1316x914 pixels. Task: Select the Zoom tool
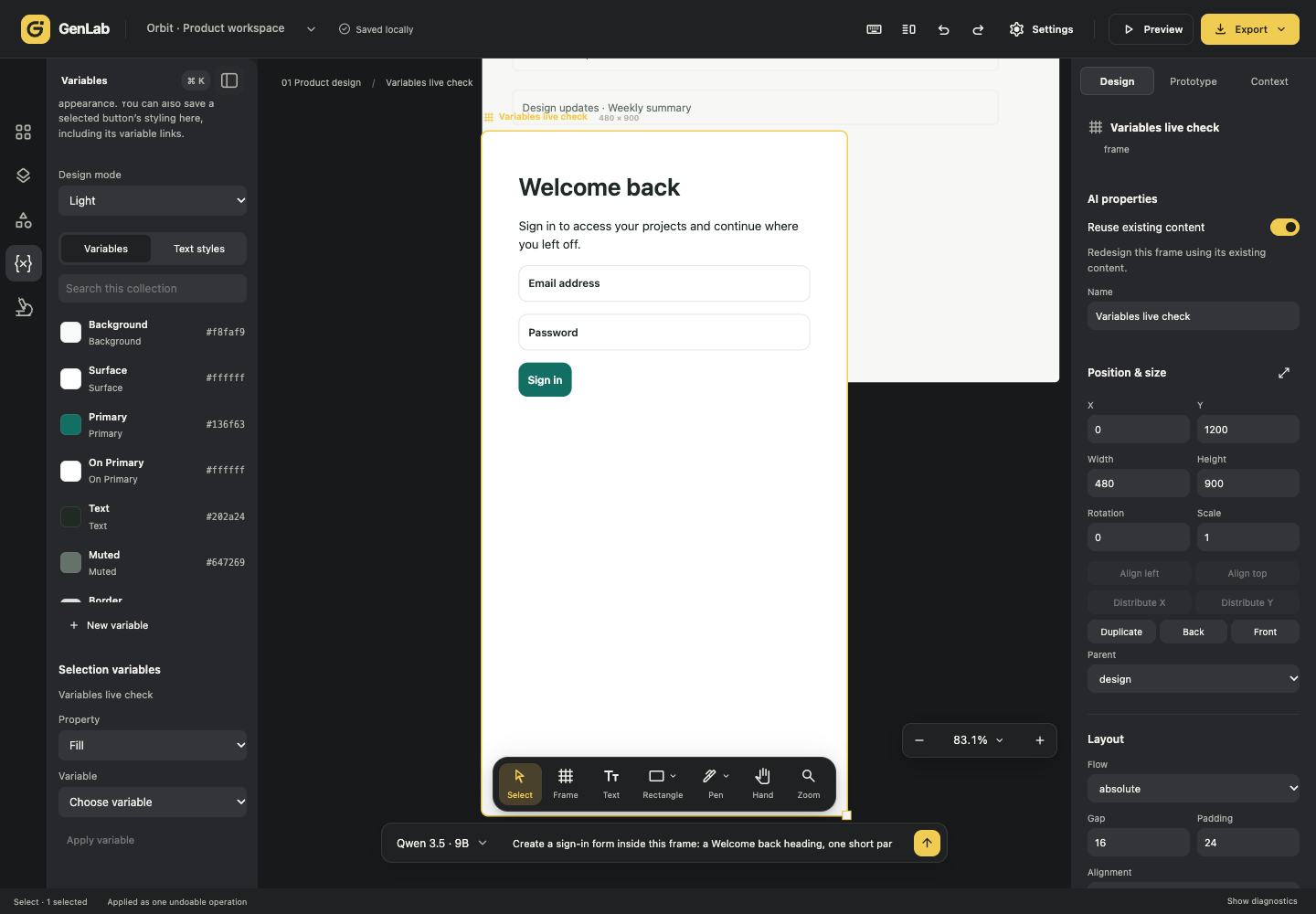[809, 783]
